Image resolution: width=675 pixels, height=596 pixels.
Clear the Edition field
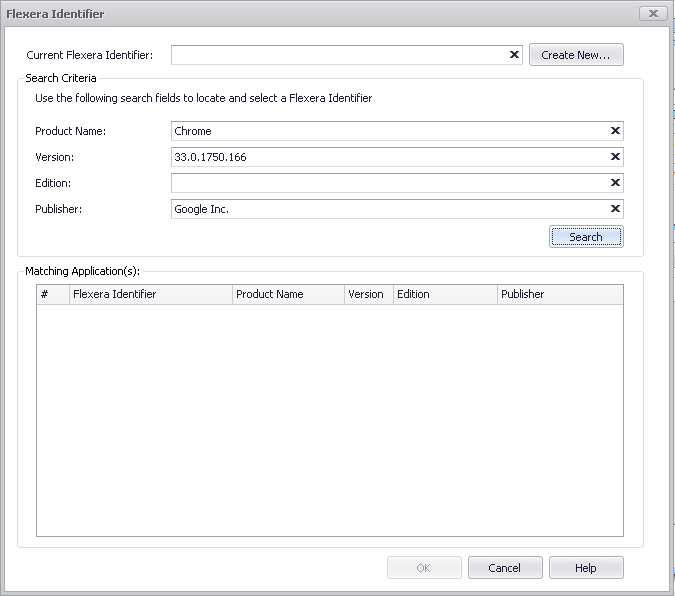pos(615,183)
